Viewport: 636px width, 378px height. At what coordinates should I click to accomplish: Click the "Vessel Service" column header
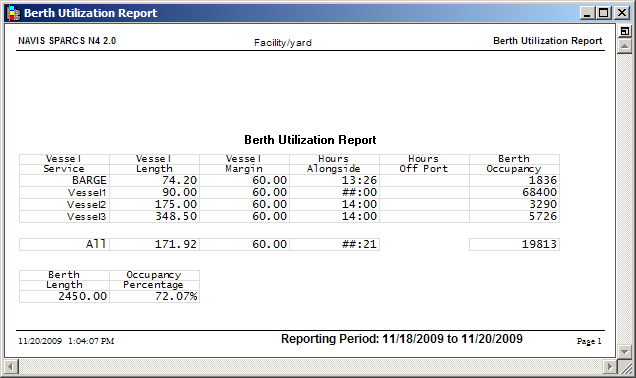[x=64, y=164]
